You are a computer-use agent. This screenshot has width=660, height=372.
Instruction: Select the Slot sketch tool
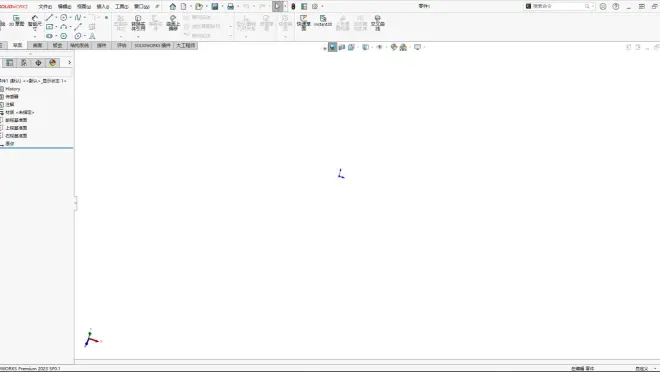click(x=49, y=36)
